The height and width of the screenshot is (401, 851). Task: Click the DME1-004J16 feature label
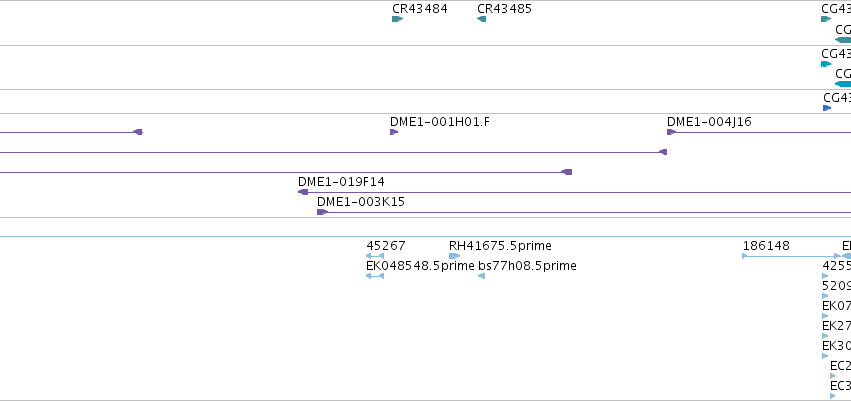709,122
